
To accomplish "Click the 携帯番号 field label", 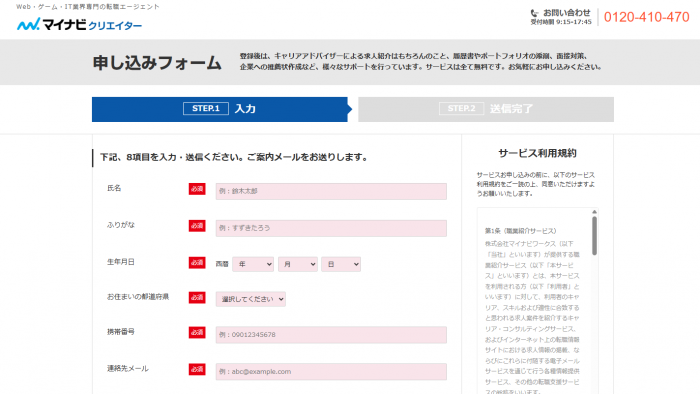I will tap(121, 332).
